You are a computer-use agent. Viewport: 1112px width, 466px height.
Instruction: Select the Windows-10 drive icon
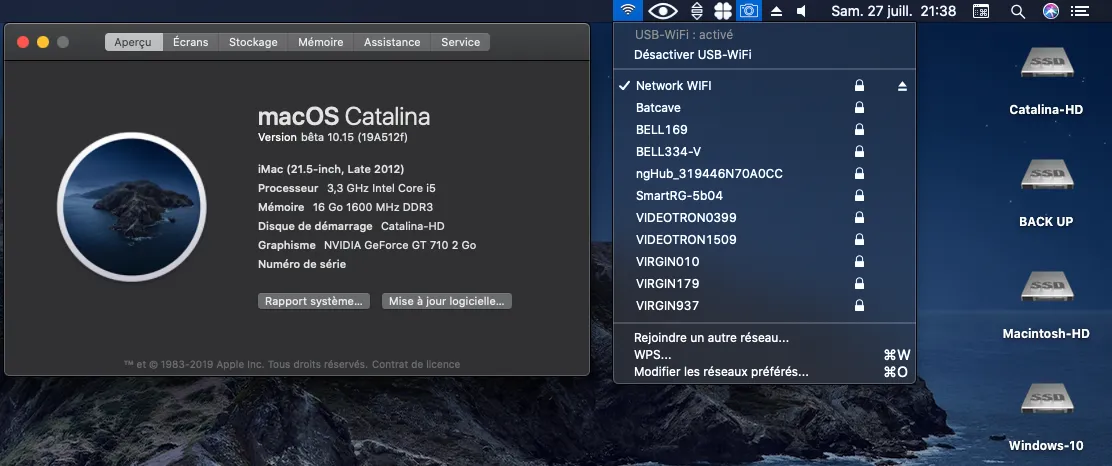1047,398
